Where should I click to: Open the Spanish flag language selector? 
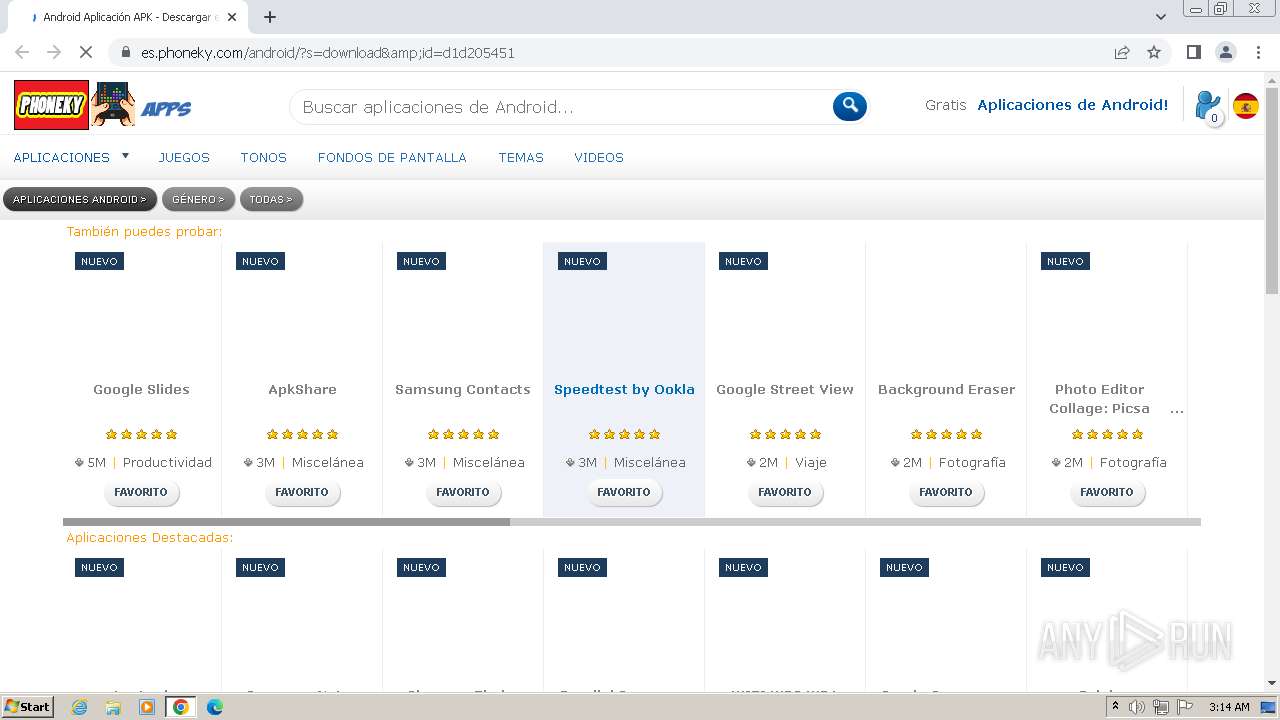click(x=1246, y=106)
